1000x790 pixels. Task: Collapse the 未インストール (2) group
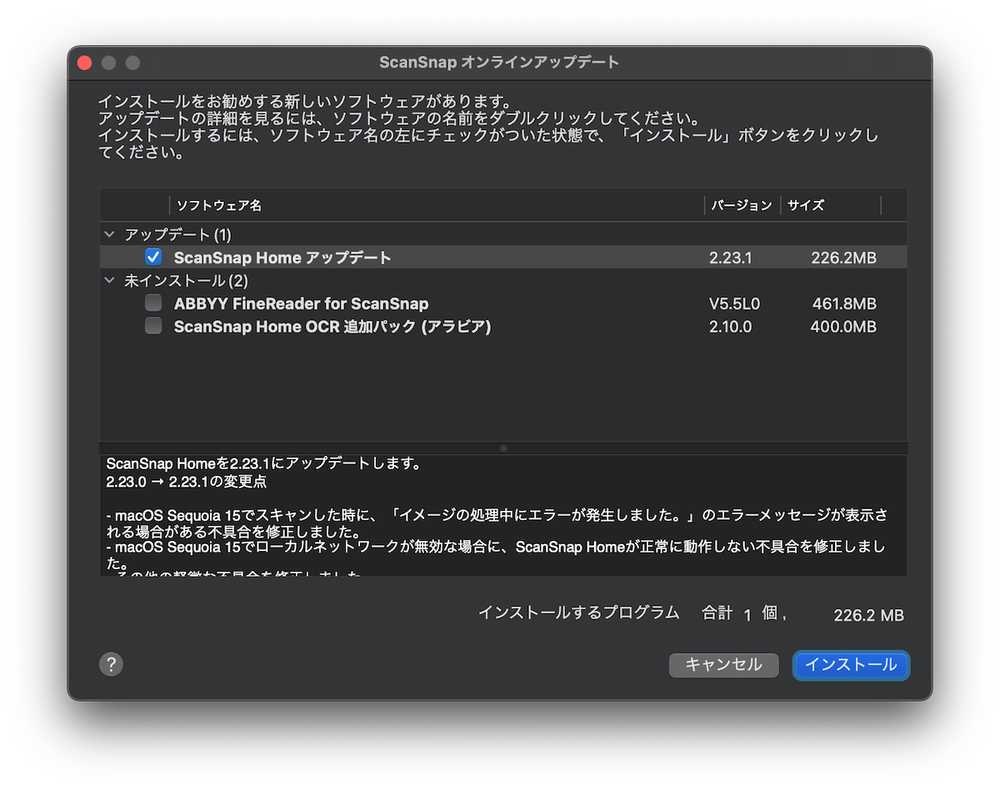(110, 281)
